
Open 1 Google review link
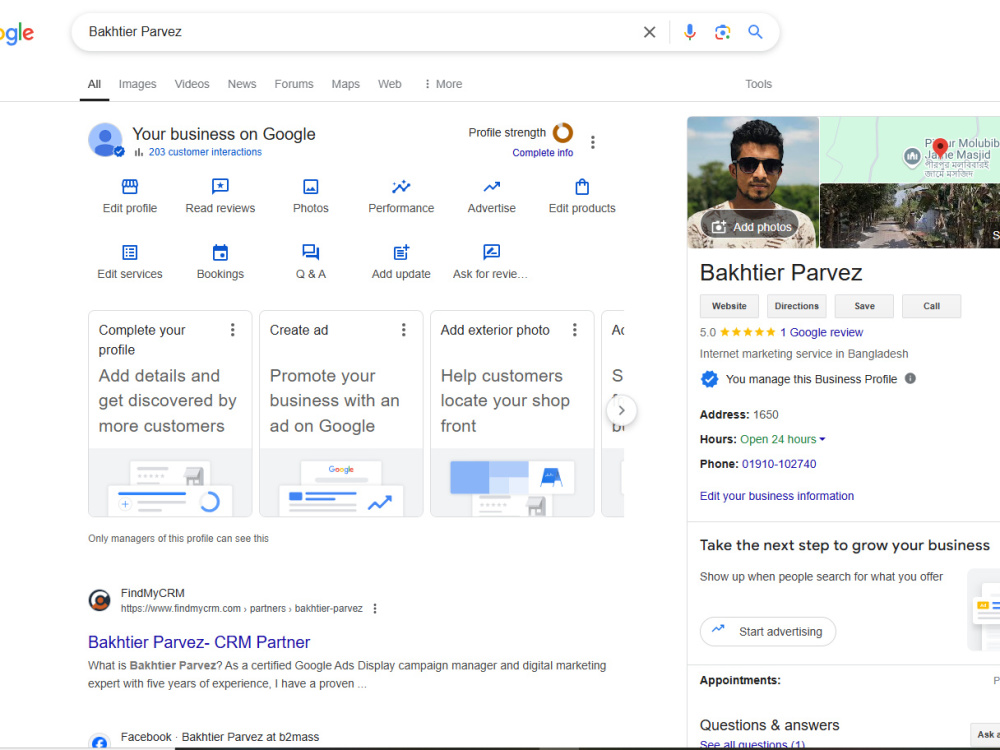tap(821, 332)
